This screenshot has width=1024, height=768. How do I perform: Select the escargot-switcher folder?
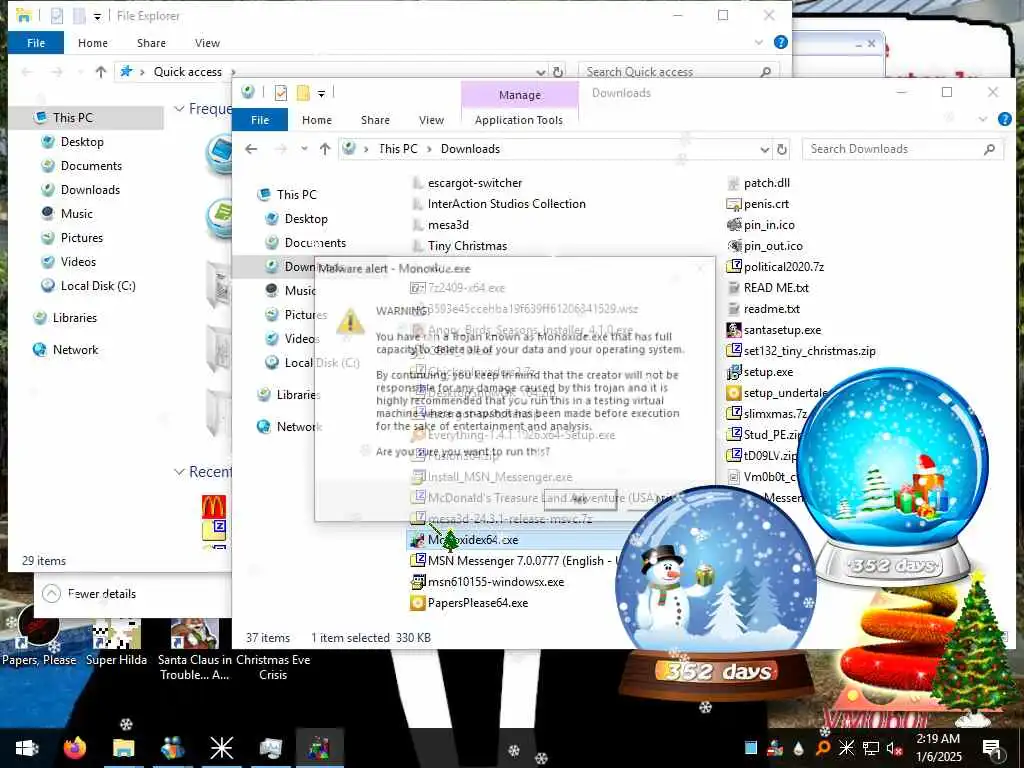tap(468, 183)
